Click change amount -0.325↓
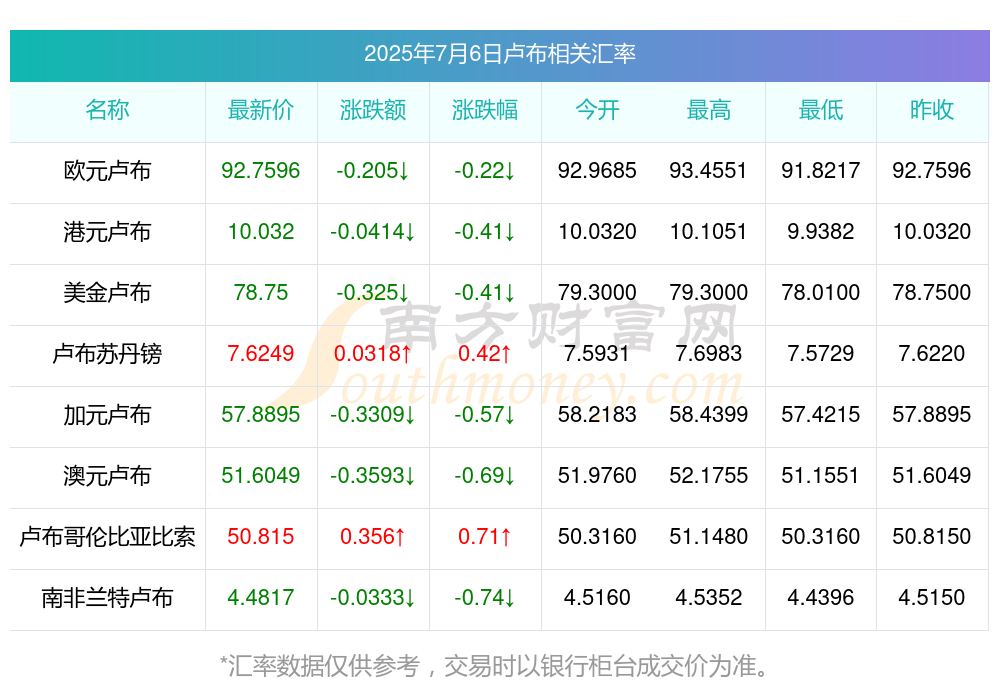The width and height of the screenshot is (1000, 698). point(373,292)
